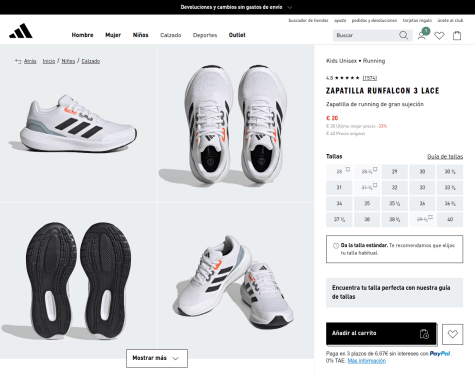This screenshot has height=380, width=475.
Task: Click the Zapatilla Runfalcon 3 Lace title
Action: point(382,91)
